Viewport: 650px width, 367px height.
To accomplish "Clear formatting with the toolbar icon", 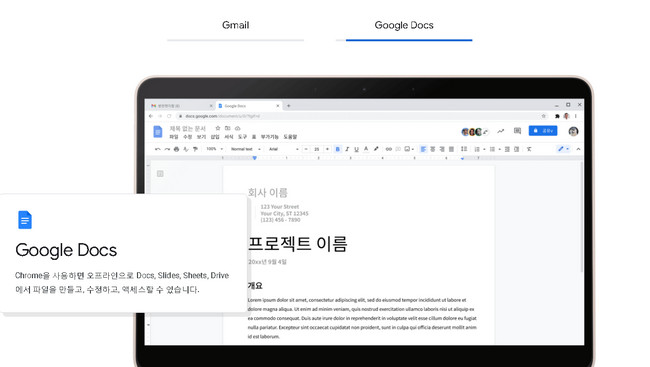I will (x=529, y=149).
